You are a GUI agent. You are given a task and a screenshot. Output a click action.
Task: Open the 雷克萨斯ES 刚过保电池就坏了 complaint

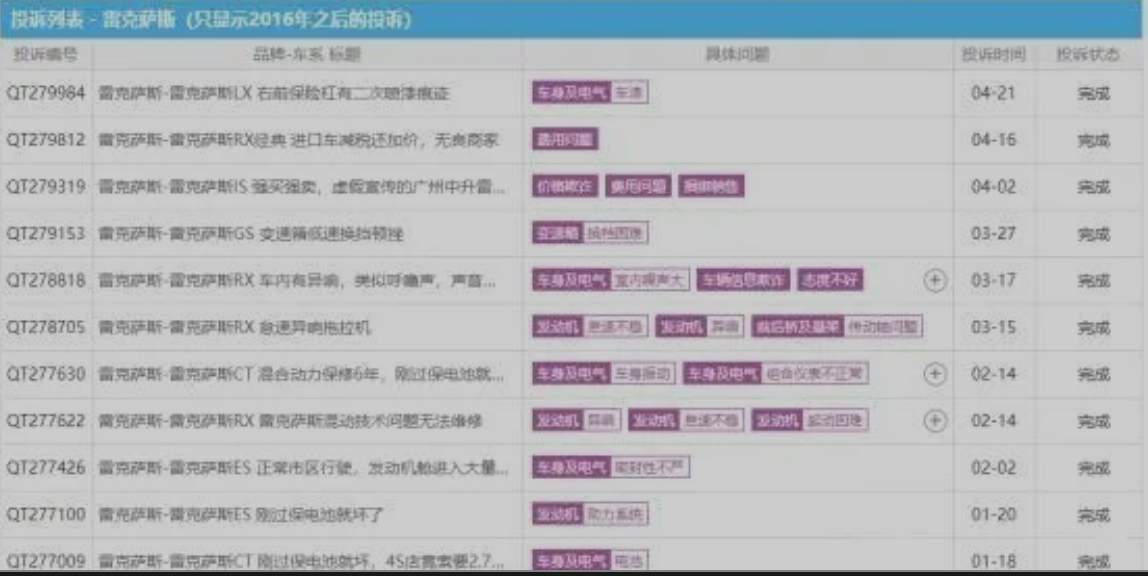[x=241, y=515]
